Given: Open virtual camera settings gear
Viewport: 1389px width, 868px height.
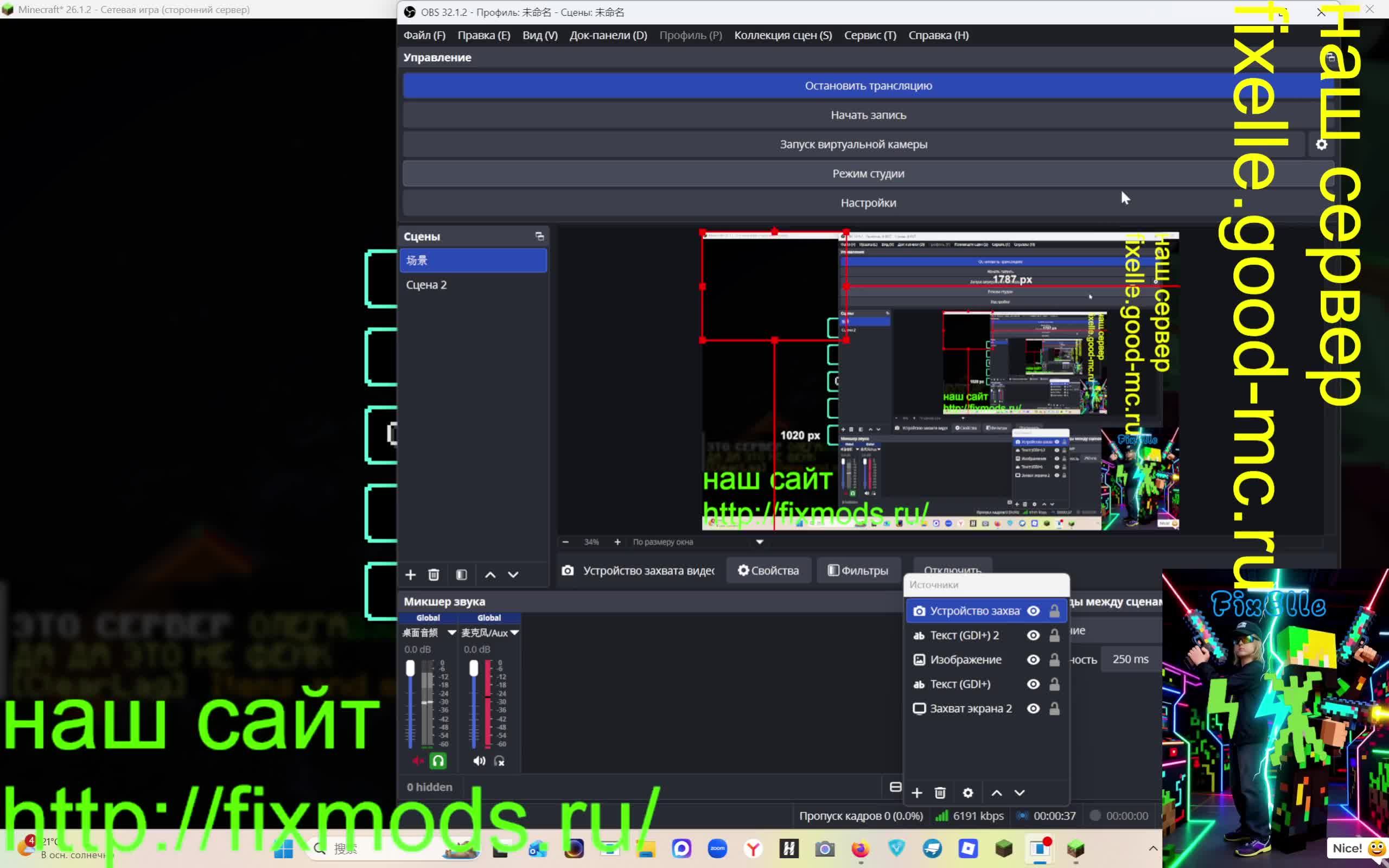Looking at the screenshot, I should point(1321,145).
